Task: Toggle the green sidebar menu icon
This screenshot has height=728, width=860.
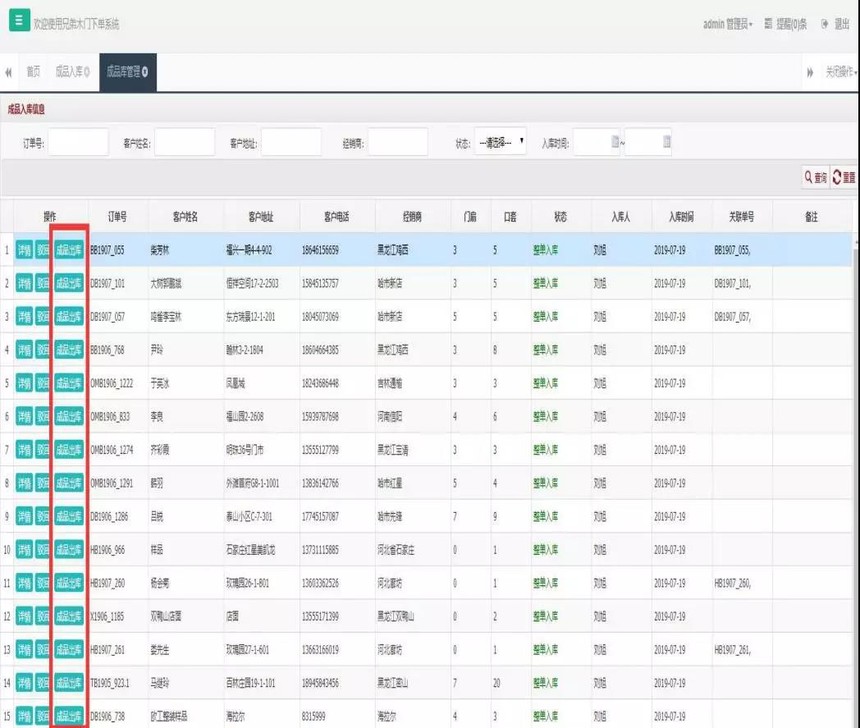Action: tap(19, 21)
